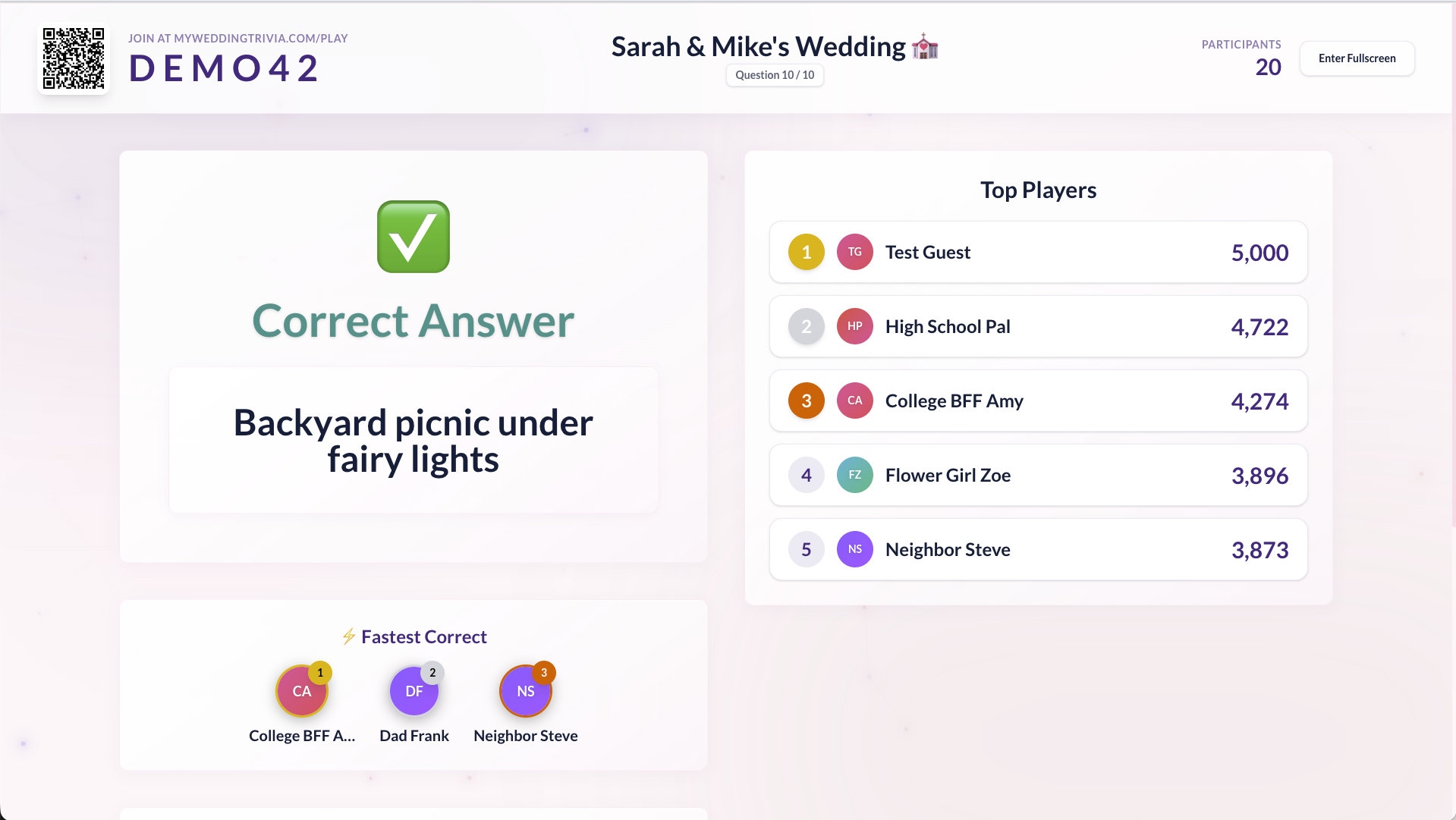1456x820 pixels.
Task: Click the orange rank 3 badge in leaderboard
Action: (806, 401)
